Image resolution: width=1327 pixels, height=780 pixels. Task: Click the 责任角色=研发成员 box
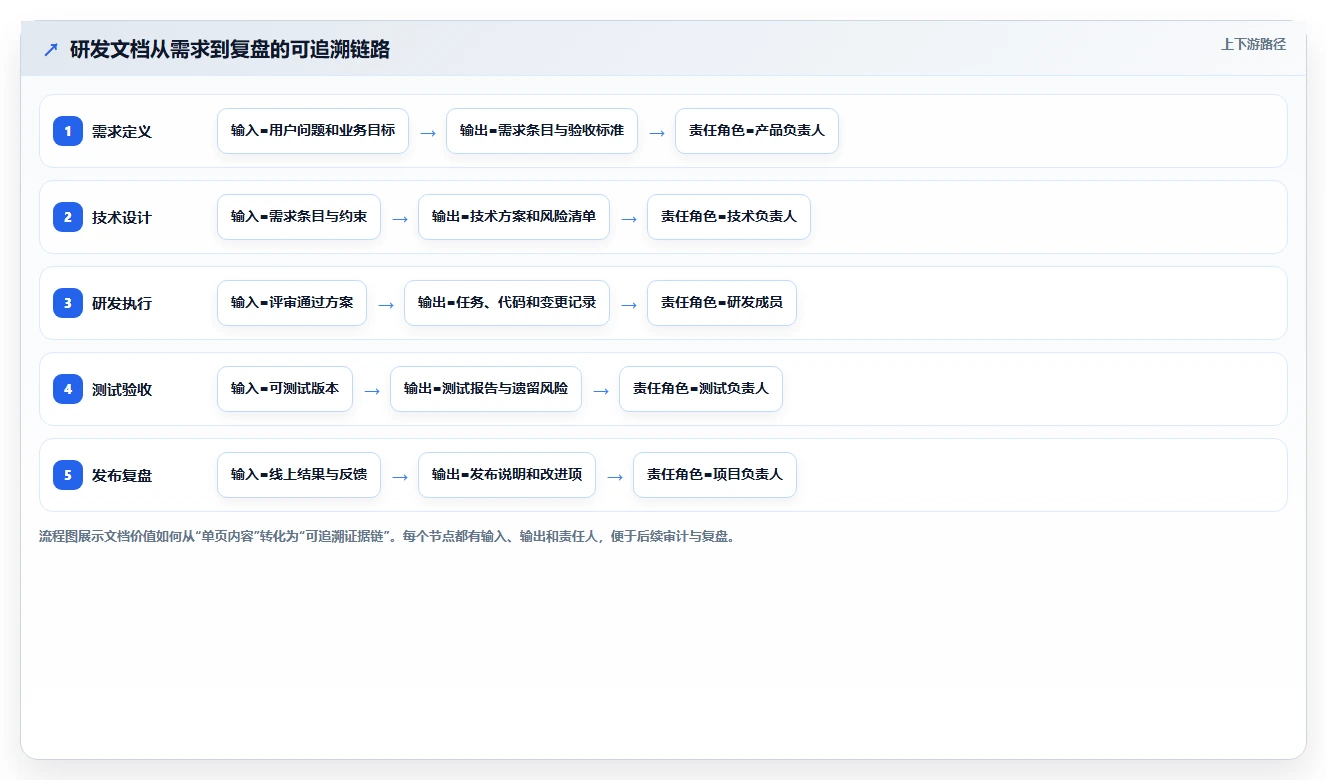722,303
